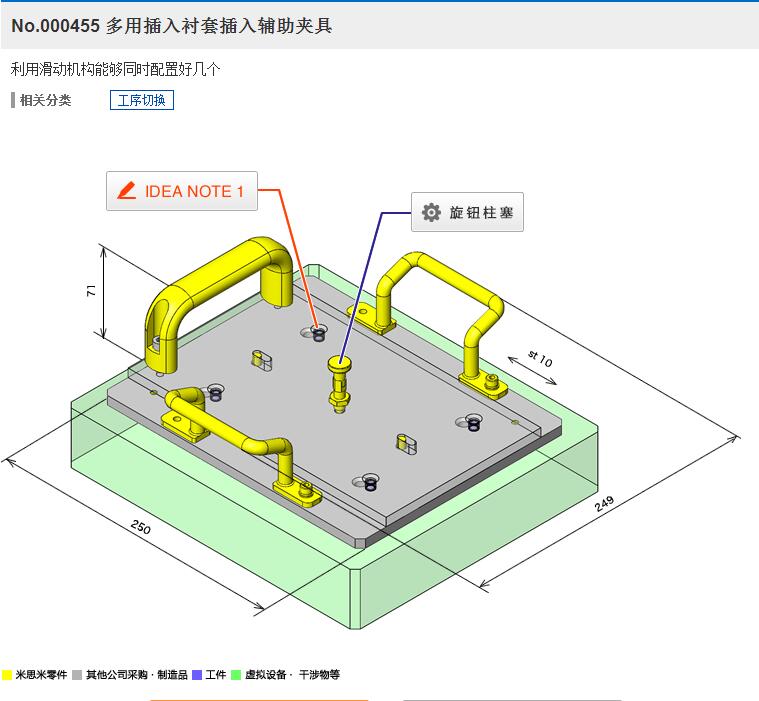The height and width of the screenshot is (701, 759).
Task: Open the 工序切换 category link
Action: click(142, 100)
